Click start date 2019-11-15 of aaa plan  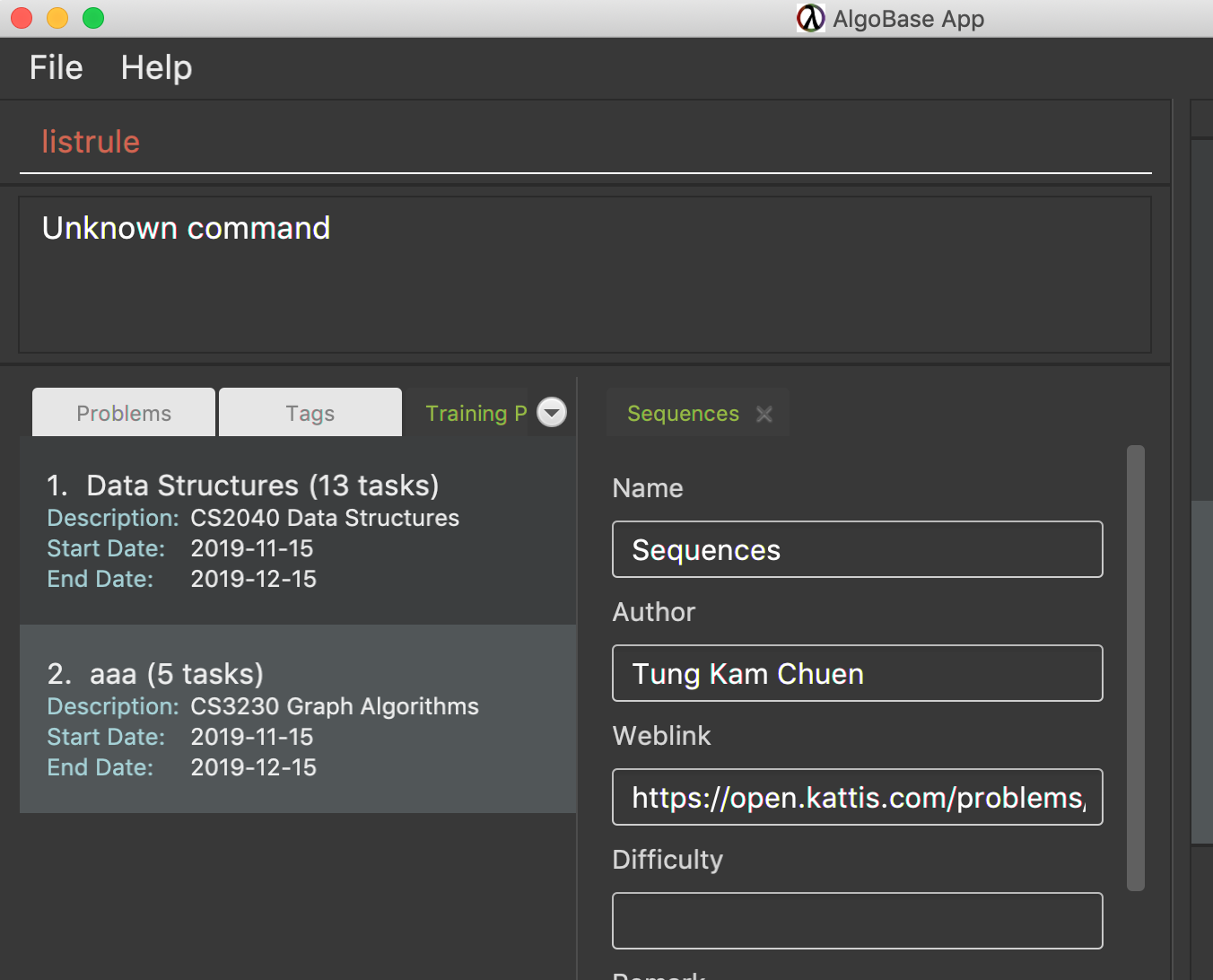pyautogui.click(x=252, y=737)
